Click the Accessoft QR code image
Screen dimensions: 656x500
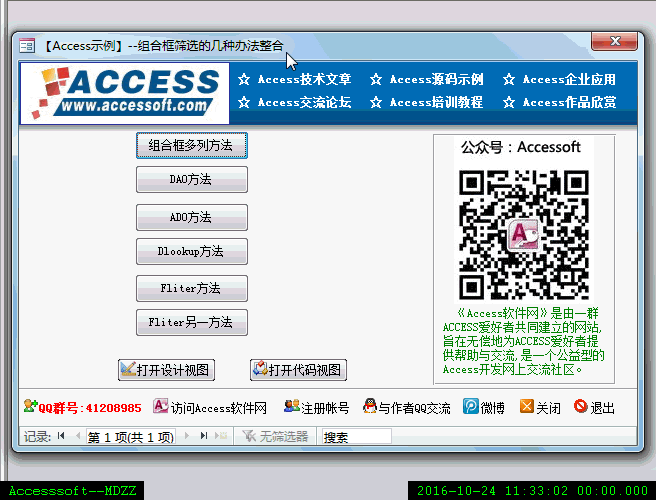point(524,235)
